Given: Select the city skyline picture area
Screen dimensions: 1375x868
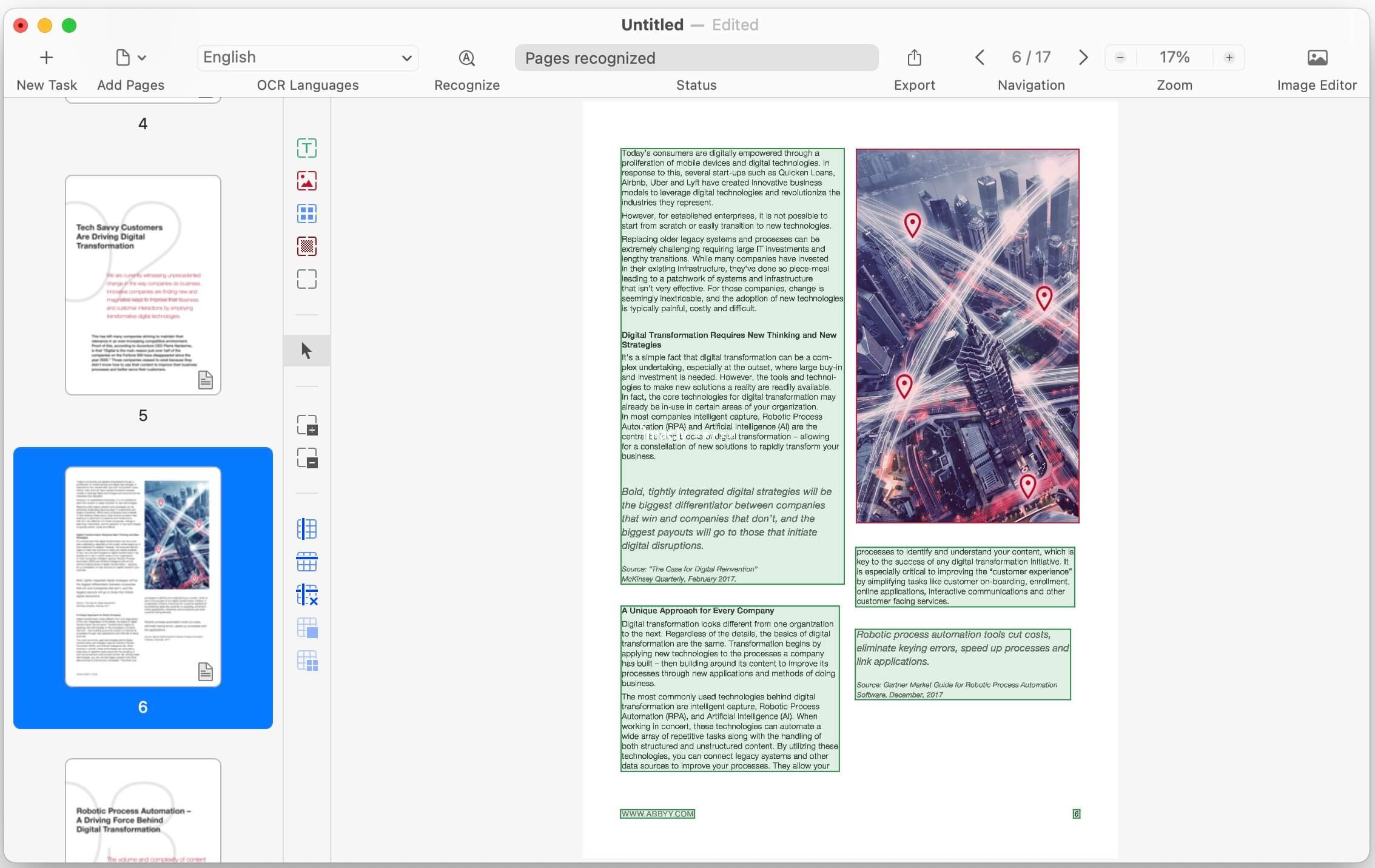Looking at the screenshot, I should click(967, 336).
